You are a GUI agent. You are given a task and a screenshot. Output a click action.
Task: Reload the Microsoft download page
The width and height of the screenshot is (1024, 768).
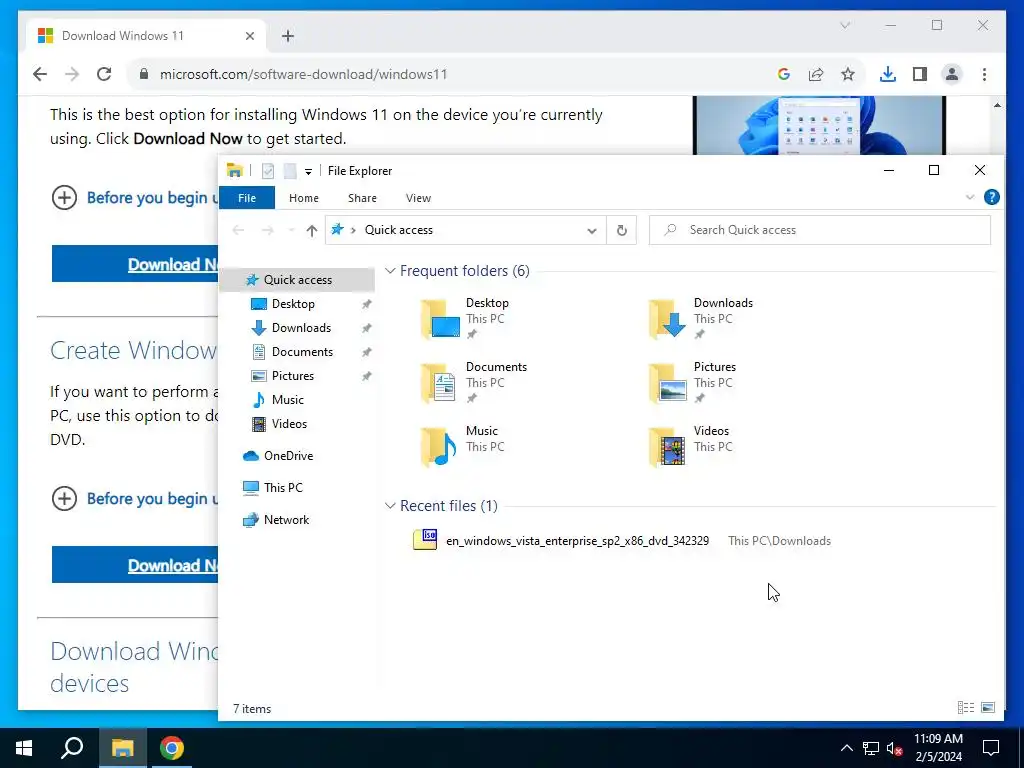[104, 74]
